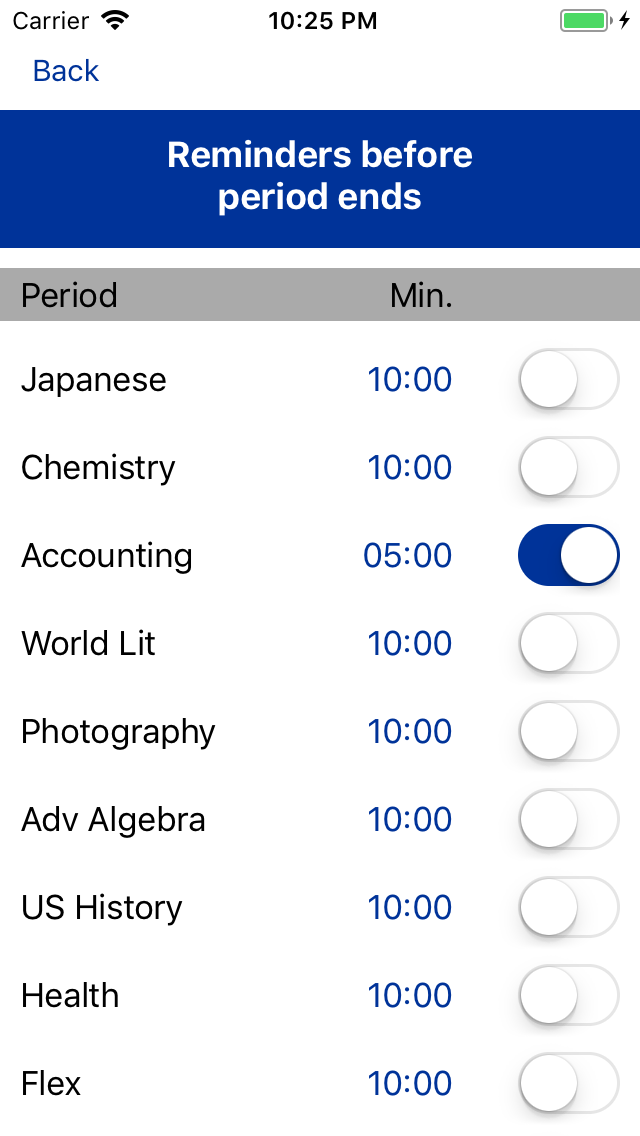The height and width of the screenshot is (1136, 640).
Task: Tap the Flex 10:00 time entry
Action: [420, 1083]
